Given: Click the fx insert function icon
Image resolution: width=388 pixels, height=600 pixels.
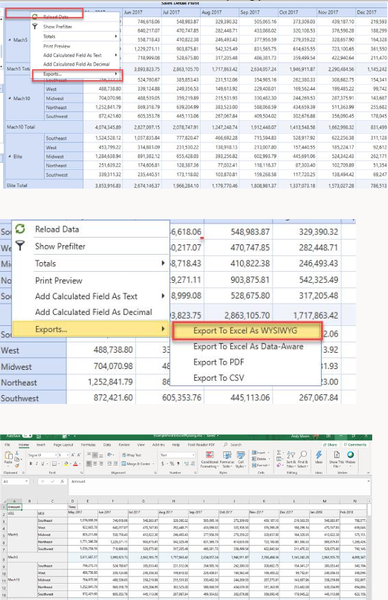Looking at the screenshot, I should 62,481.
